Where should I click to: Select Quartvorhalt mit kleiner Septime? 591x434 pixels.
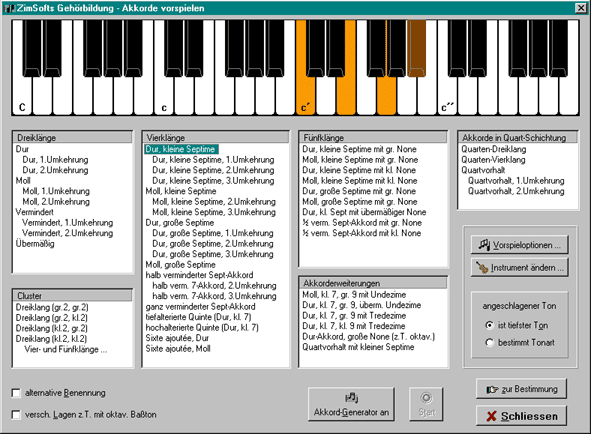click(358, 347)
